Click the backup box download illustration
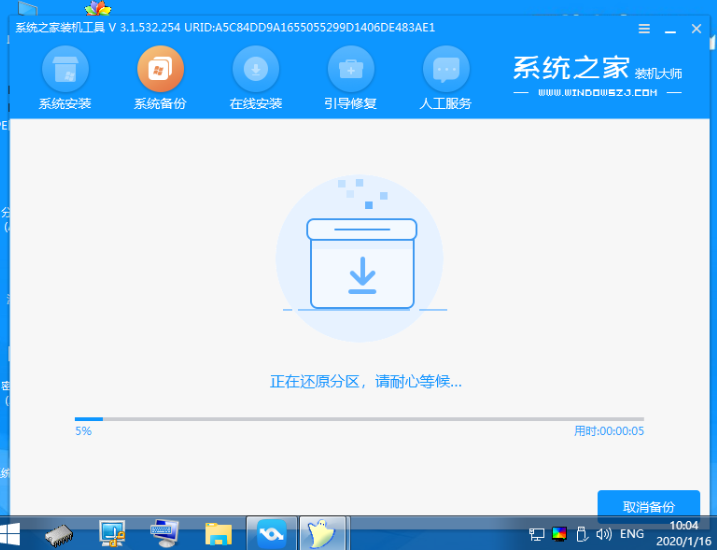717x551 pixels. pyautogui.click(x=360, y=258)
